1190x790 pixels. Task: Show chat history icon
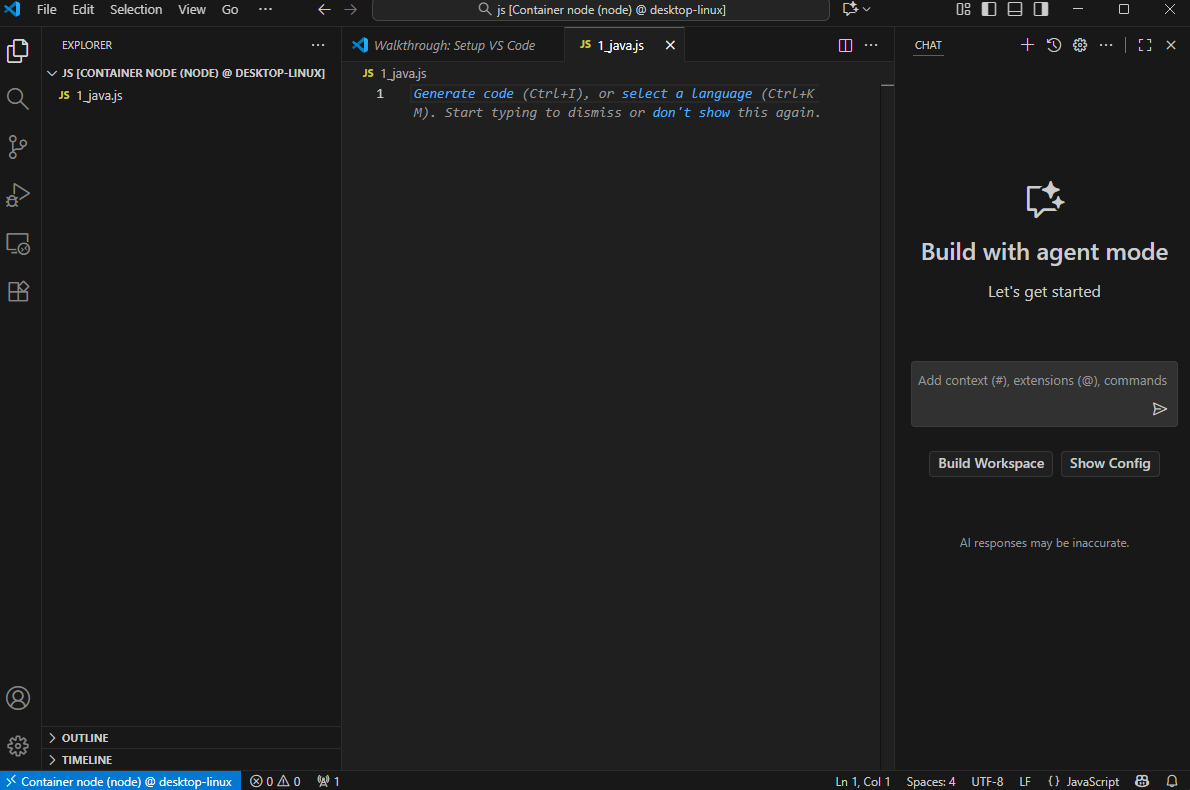pyautogui.click(x=1053, y=45)
